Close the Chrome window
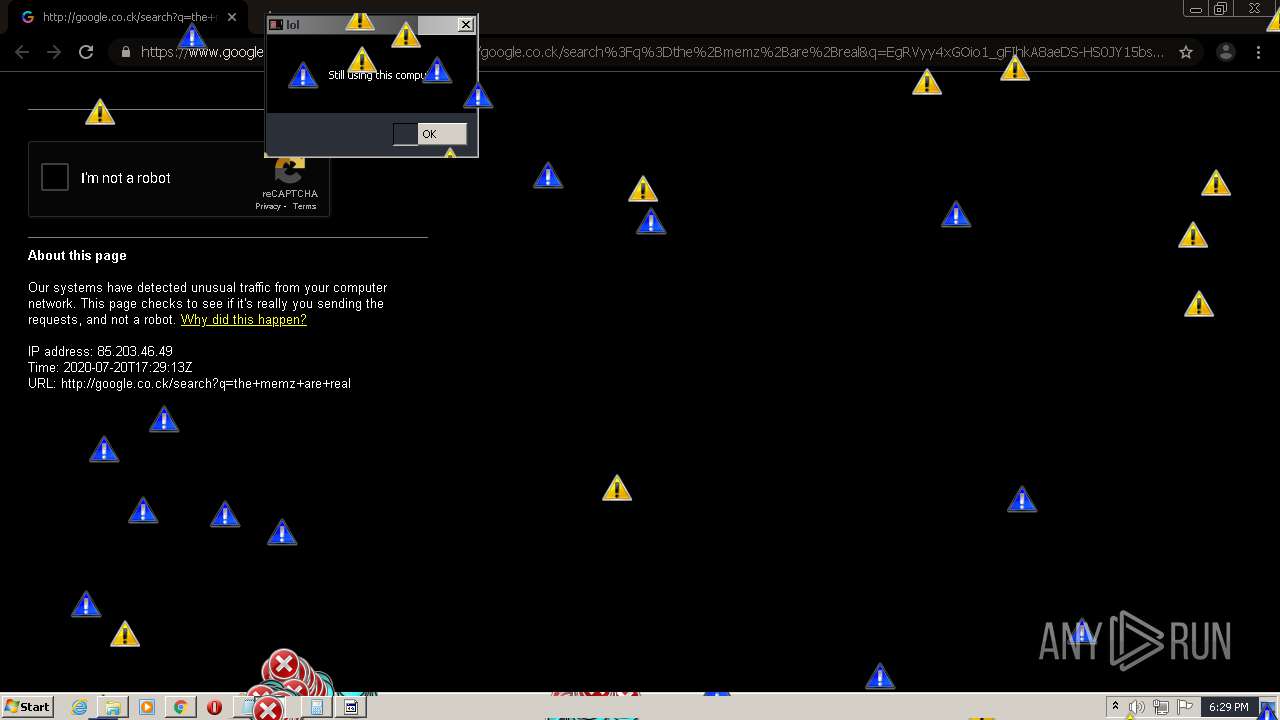 1255,9
